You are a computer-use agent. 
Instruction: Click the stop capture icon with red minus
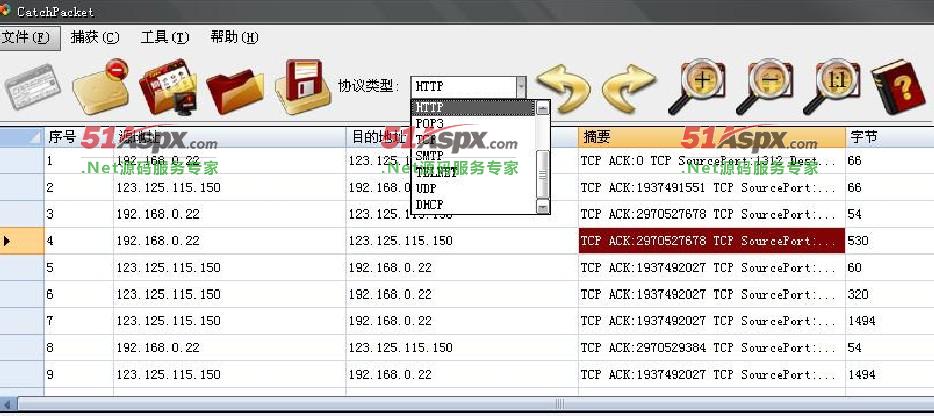pos(100,86)
